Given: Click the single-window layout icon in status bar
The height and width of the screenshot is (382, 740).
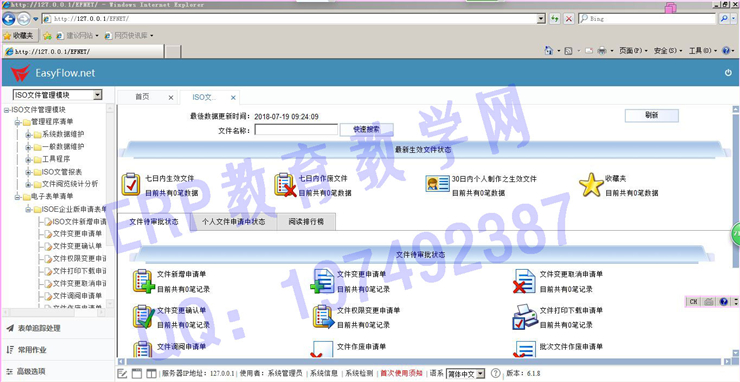Looking at the screenshot, I should (136, 374).
